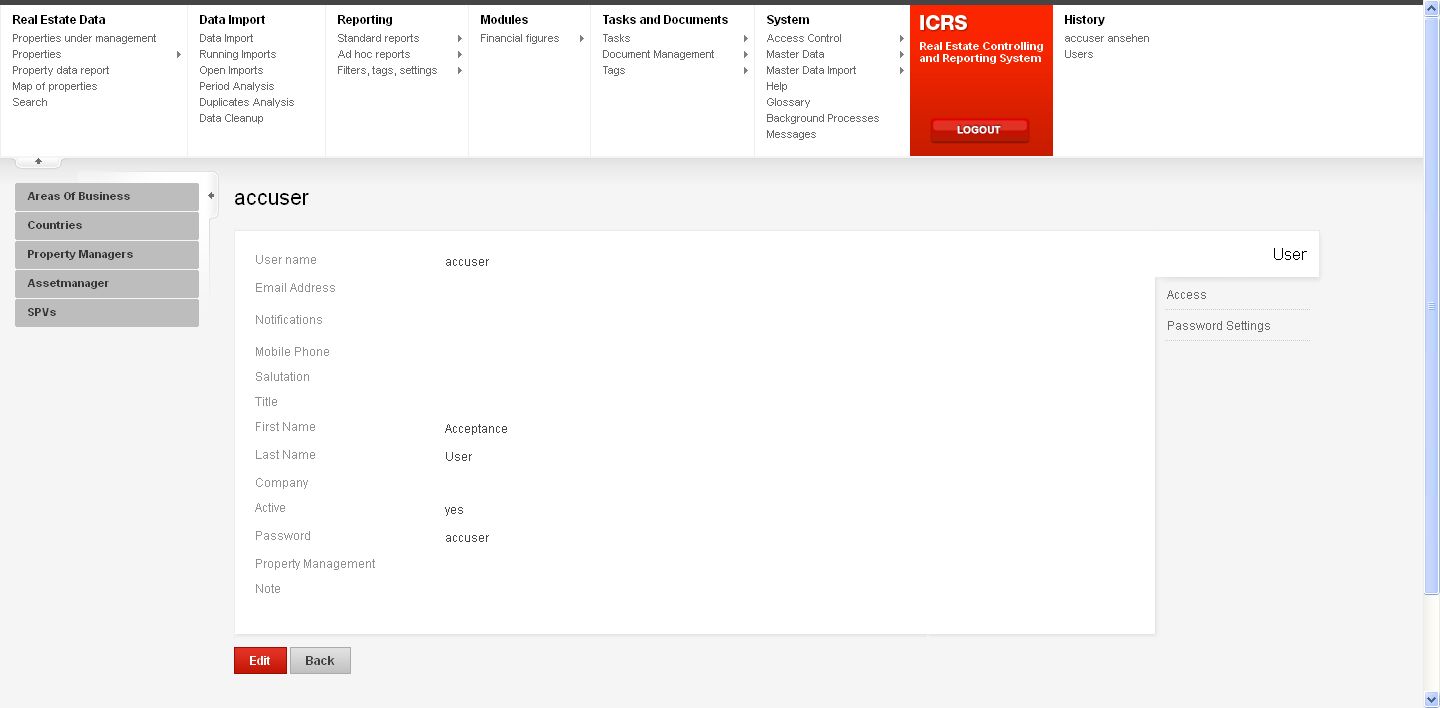Expand Financial figures submenu arrow

pyautogui.click(x=582, y=38)
